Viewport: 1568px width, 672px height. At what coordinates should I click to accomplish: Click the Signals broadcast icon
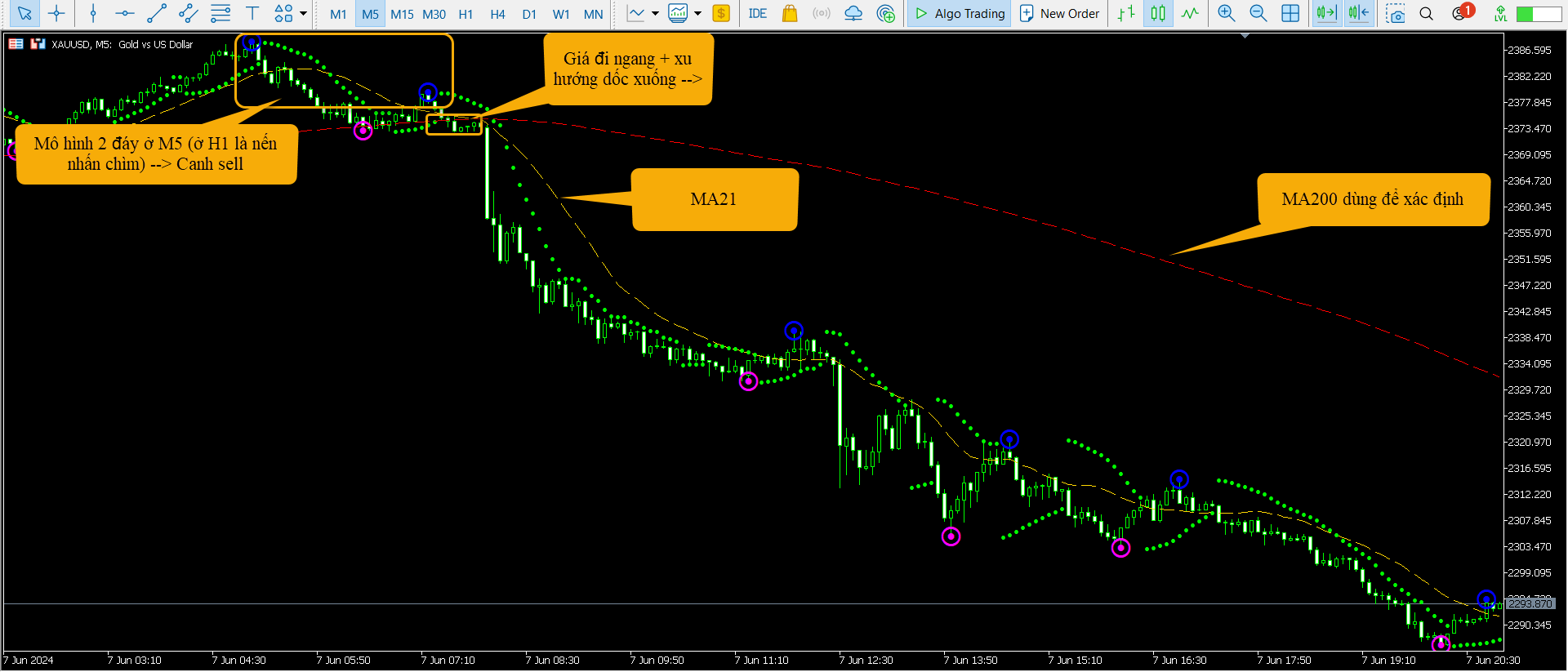822,13
